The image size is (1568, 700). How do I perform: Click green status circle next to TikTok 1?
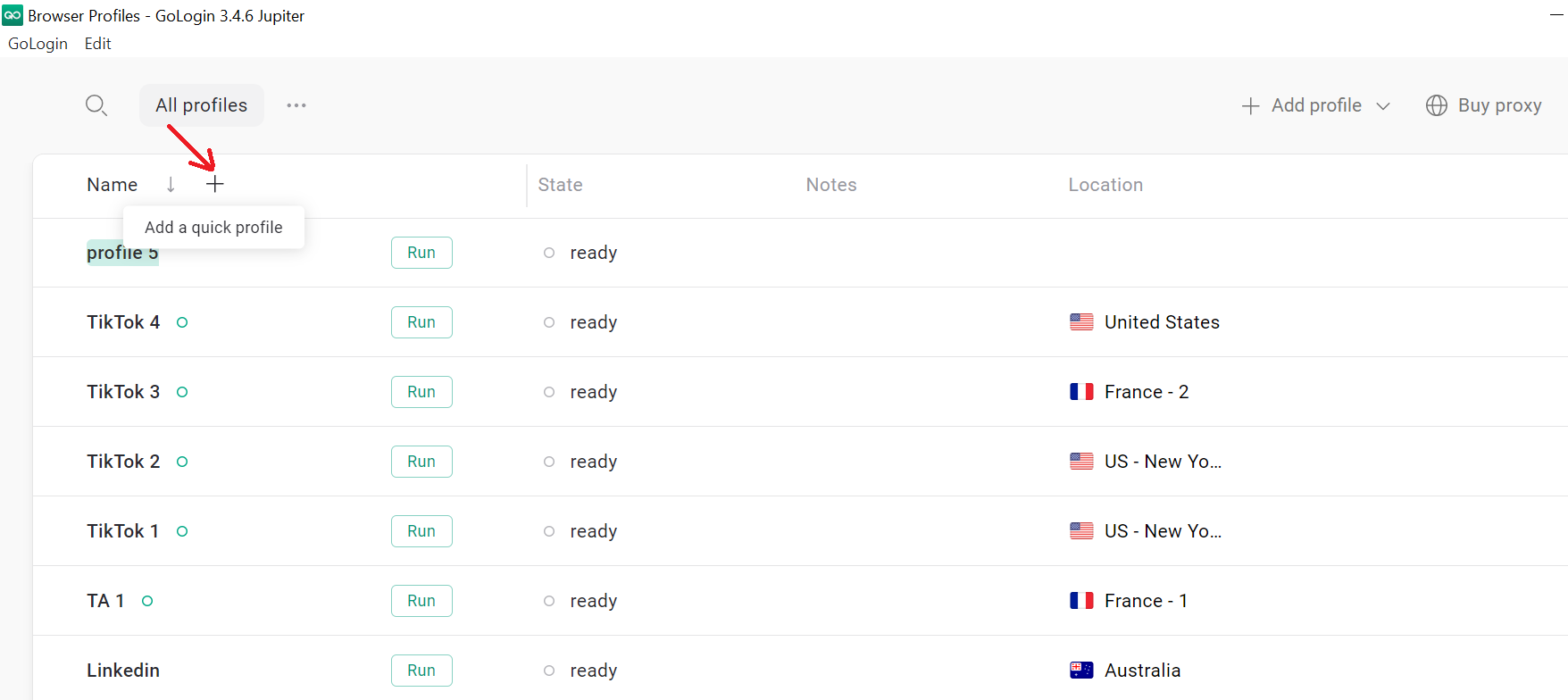[x=182, y=531]
